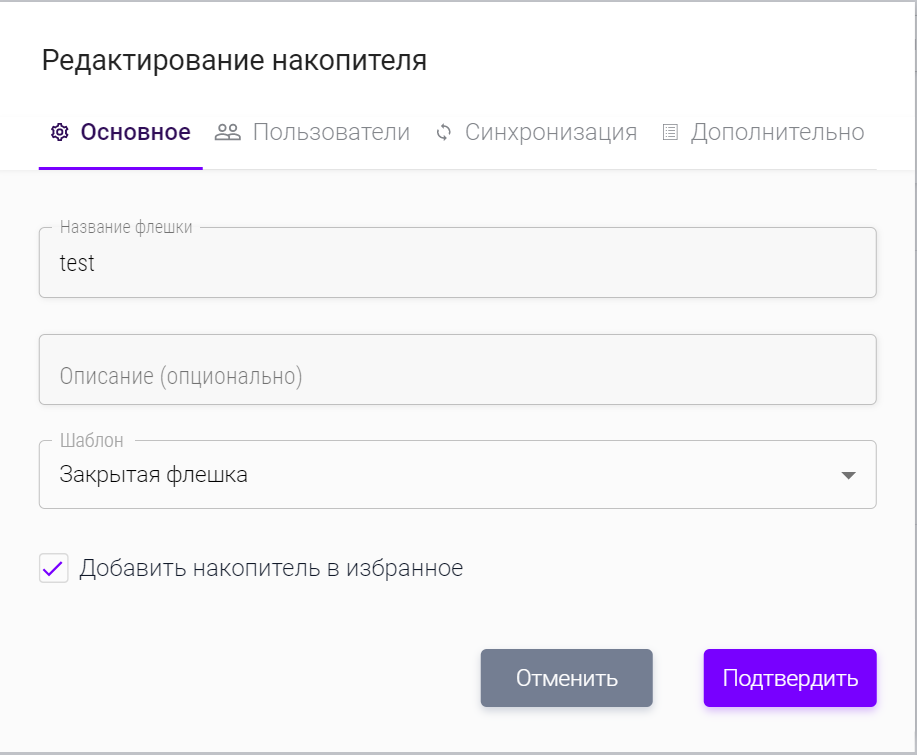Click into the Описание (опционально) field
The image size is (917, 755).
(457, 376)
